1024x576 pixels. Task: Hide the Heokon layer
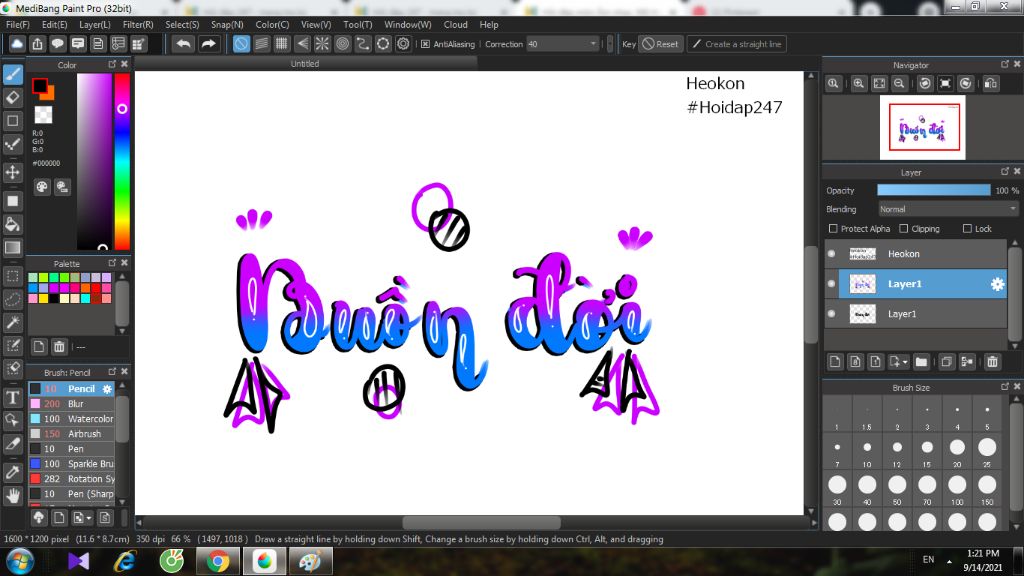pyautogui.click(x=831, y=254)
